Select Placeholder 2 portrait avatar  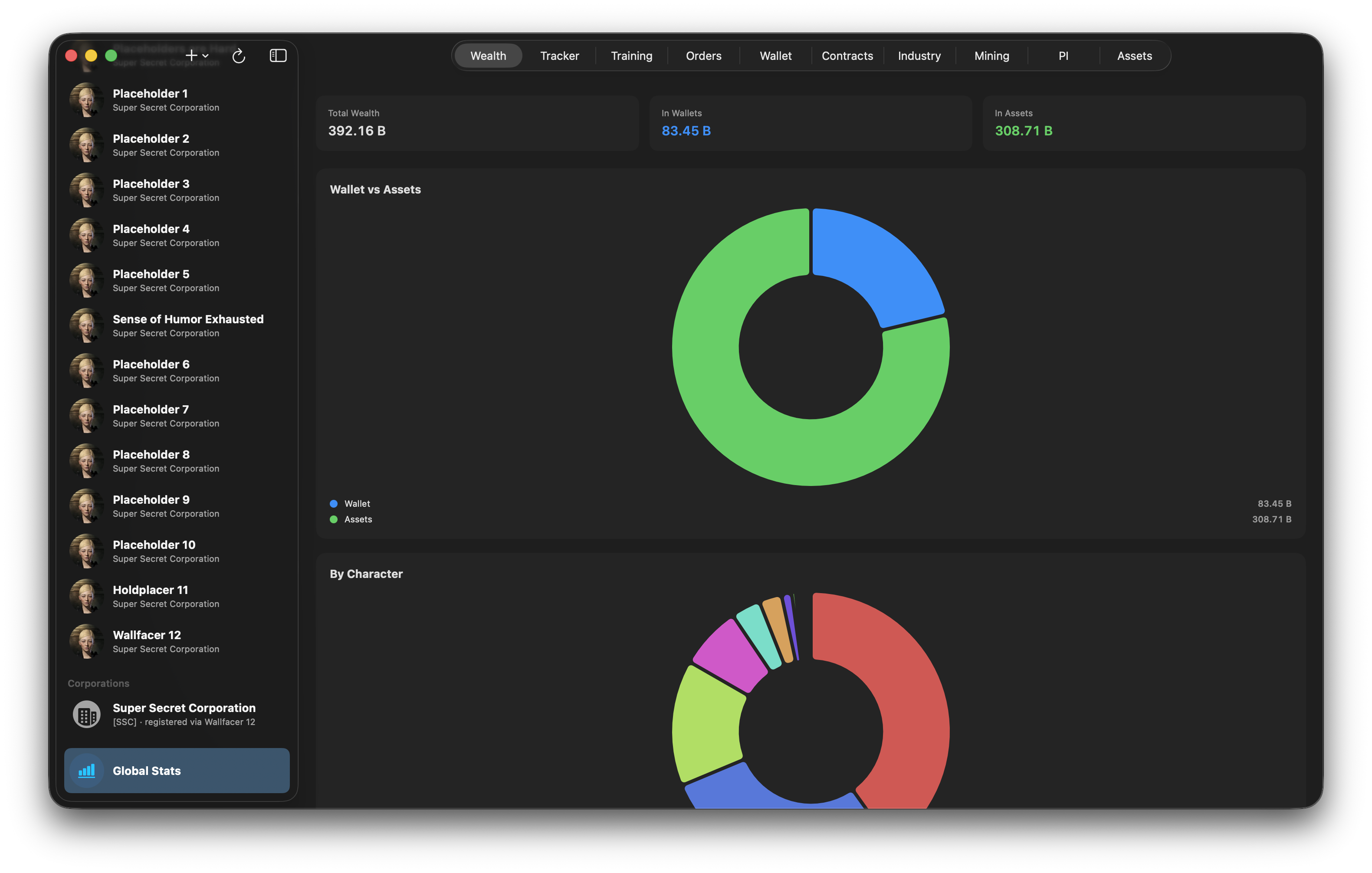[x=87, y=145]
